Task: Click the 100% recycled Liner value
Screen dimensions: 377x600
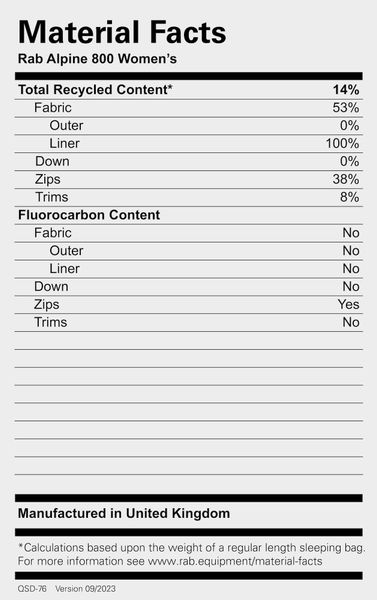Action: [x=343, y=143]
